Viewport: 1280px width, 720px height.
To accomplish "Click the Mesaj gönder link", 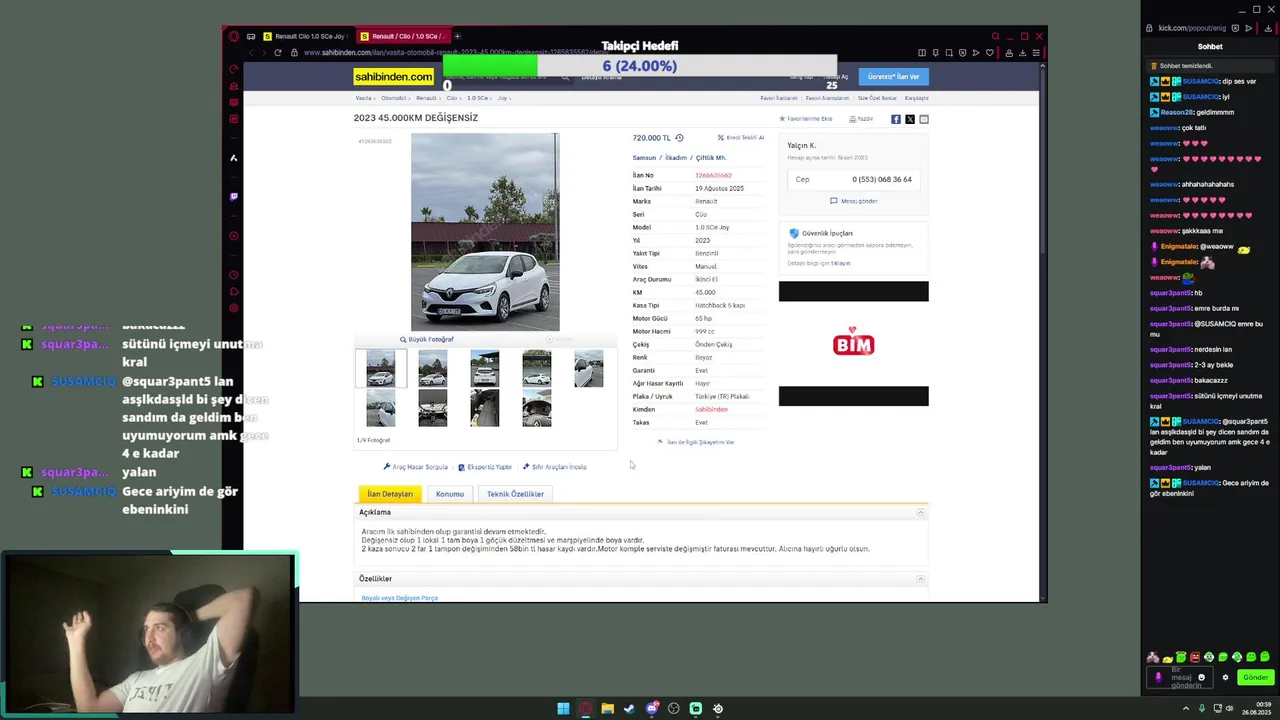I will point(854,201).
